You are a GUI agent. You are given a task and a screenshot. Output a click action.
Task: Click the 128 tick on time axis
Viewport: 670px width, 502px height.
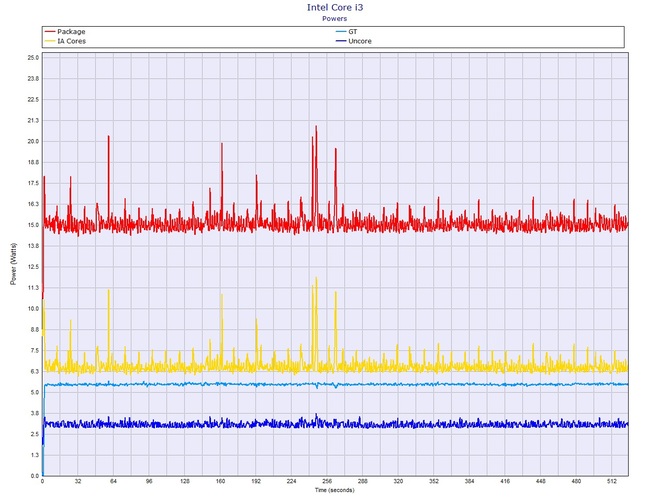point(185,481)
